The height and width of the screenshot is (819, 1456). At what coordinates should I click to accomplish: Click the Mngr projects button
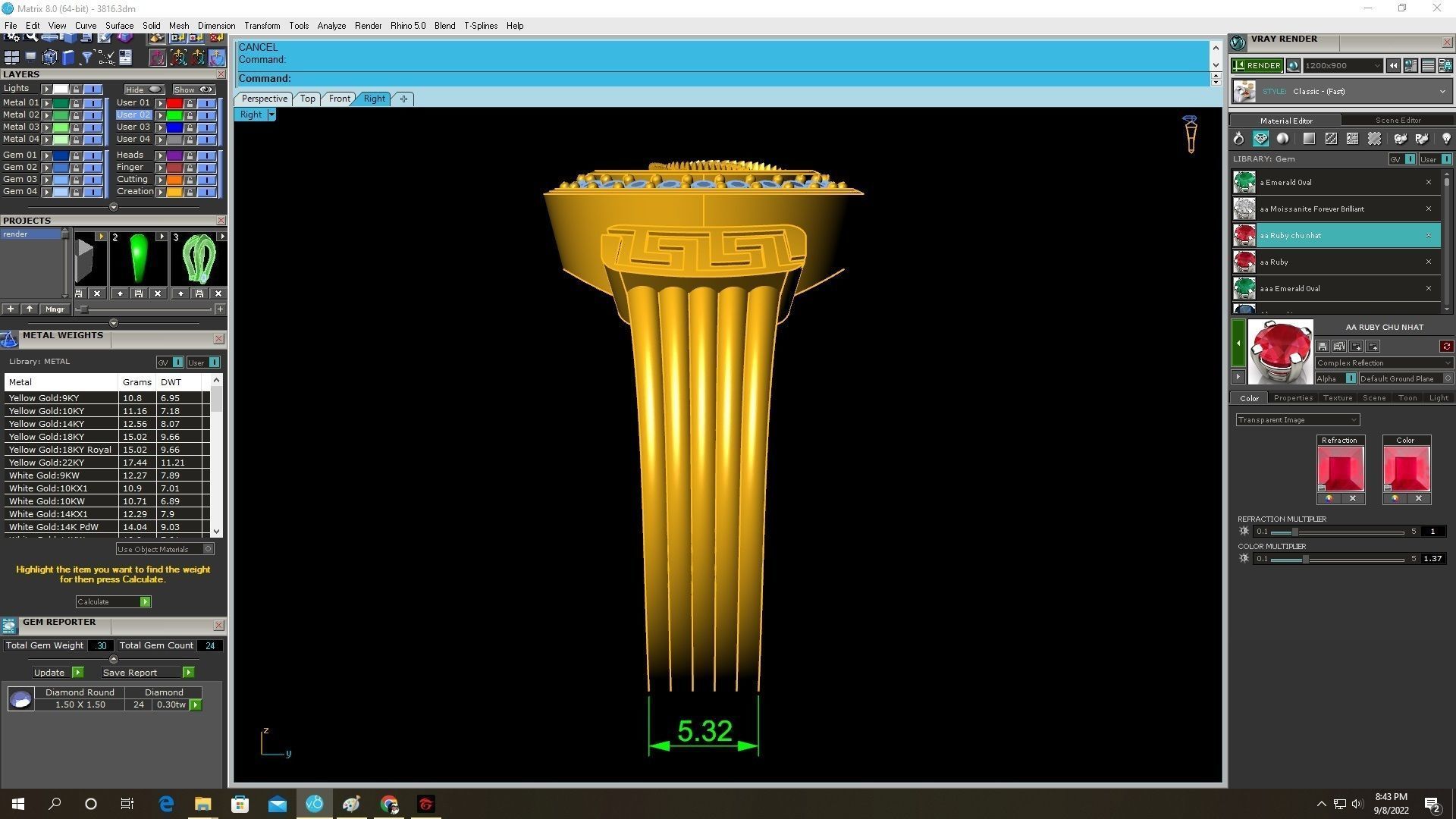coord(55,309)
